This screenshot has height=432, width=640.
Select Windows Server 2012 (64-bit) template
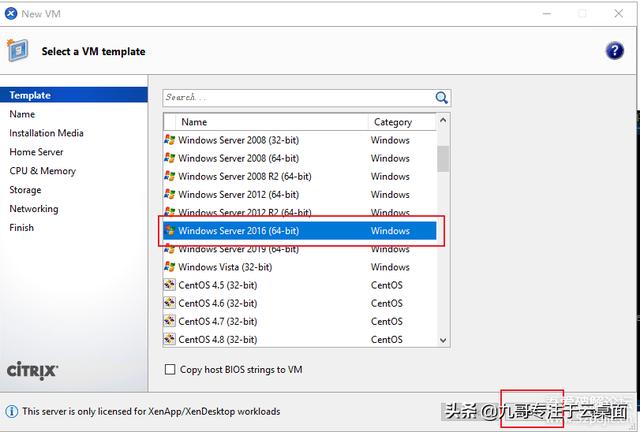tap(238, 194)
